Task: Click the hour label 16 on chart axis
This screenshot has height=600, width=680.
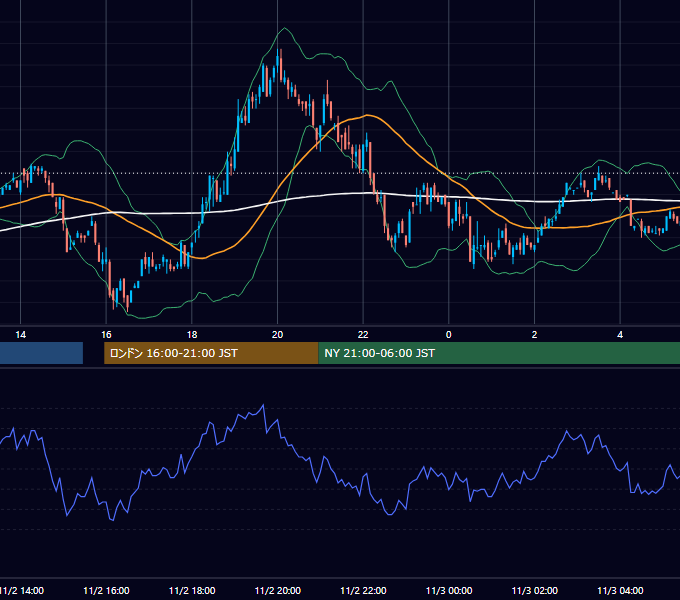Action: coord(106,335)
